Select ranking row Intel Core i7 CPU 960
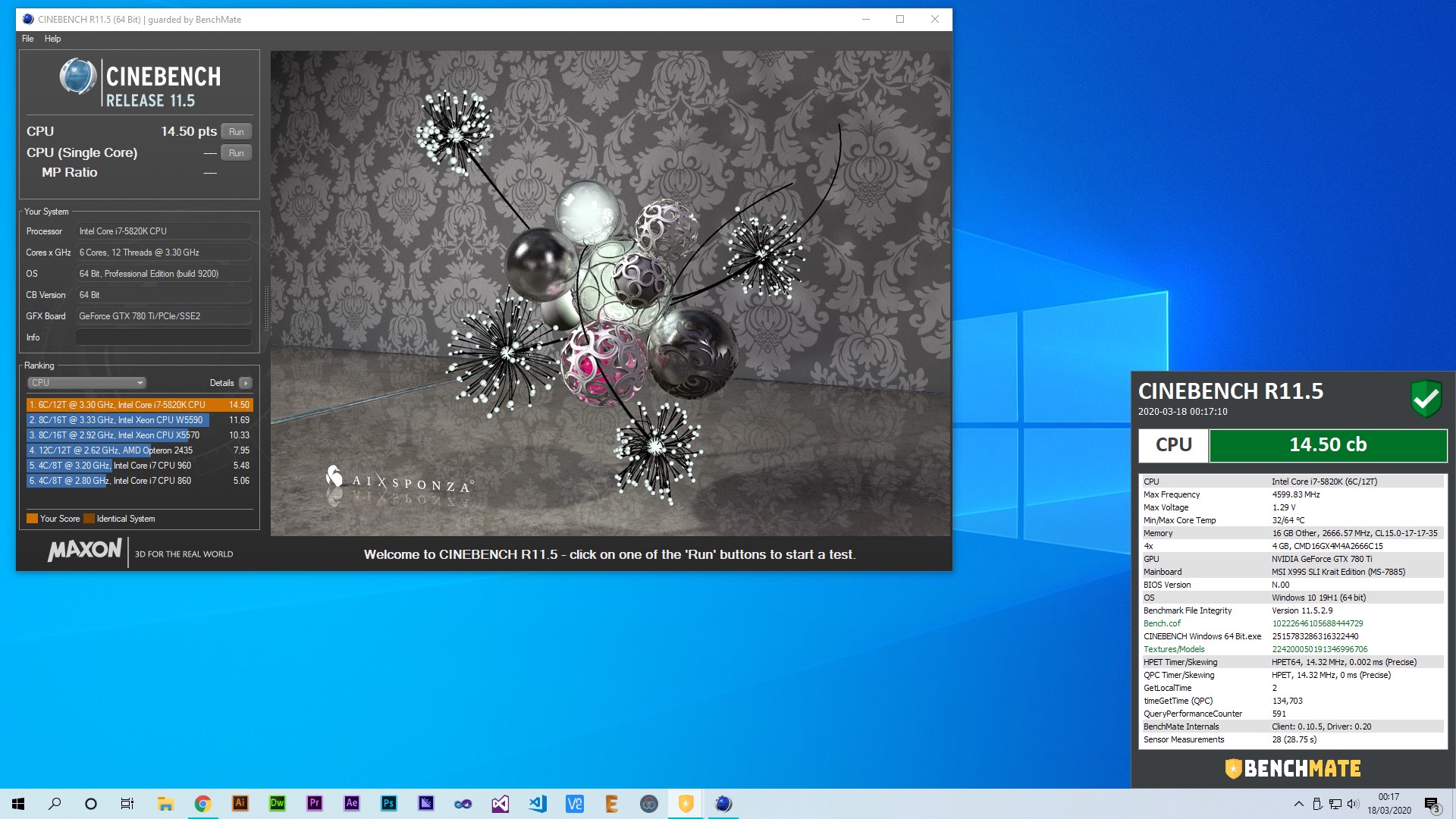The height and width of the screenshot is (819, 1456). 140,466
